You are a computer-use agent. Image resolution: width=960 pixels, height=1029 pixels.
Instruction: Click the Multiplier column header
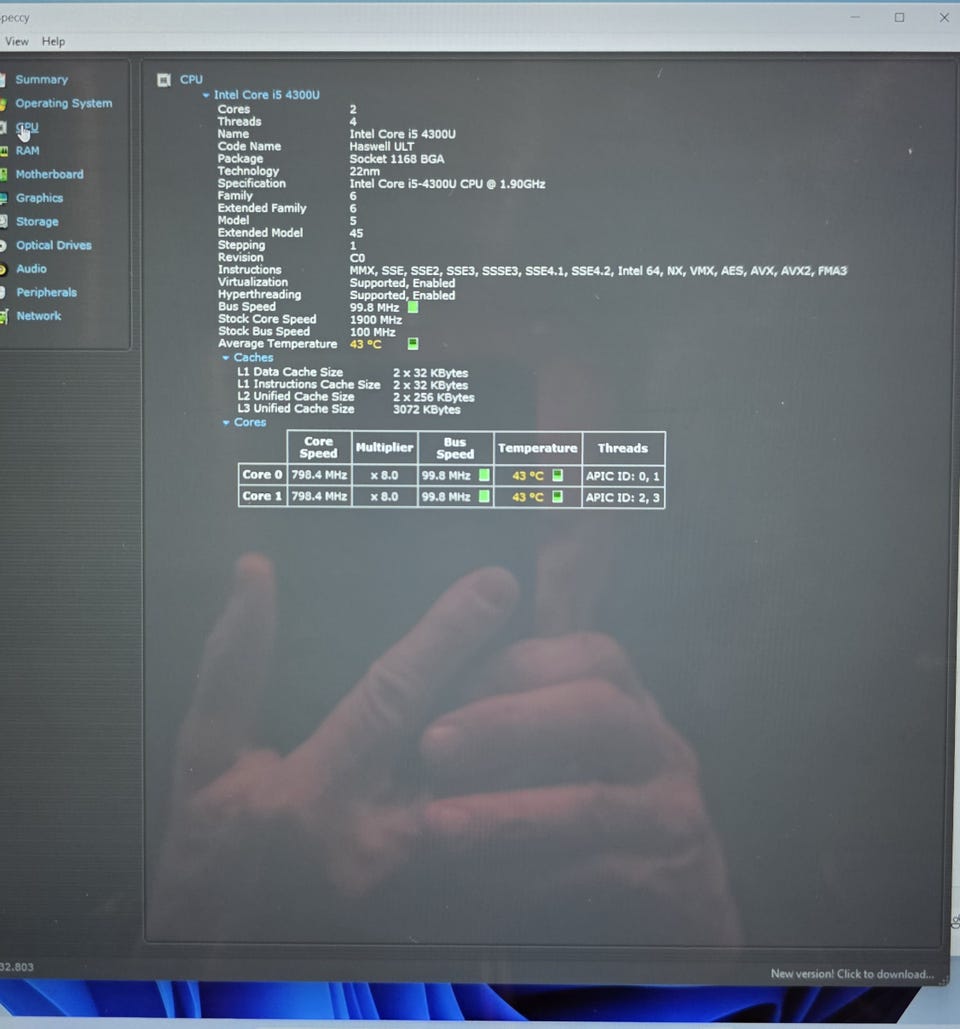385,448
